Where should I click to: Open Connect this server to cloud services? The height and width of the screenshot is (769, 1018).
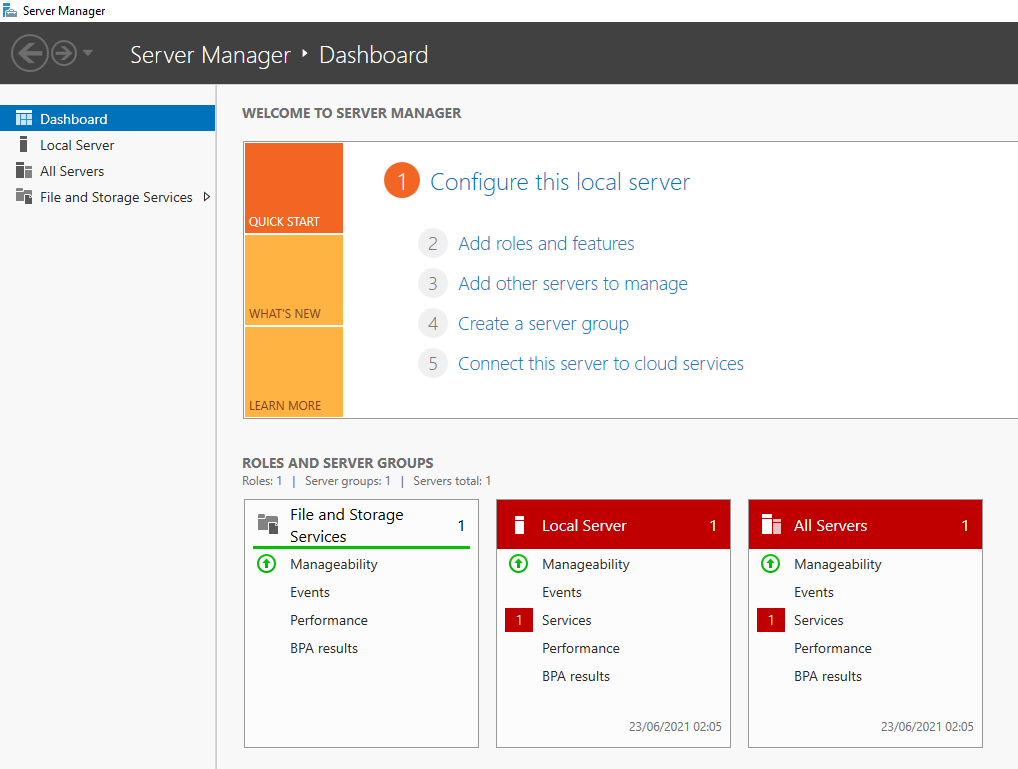(600, 364)
